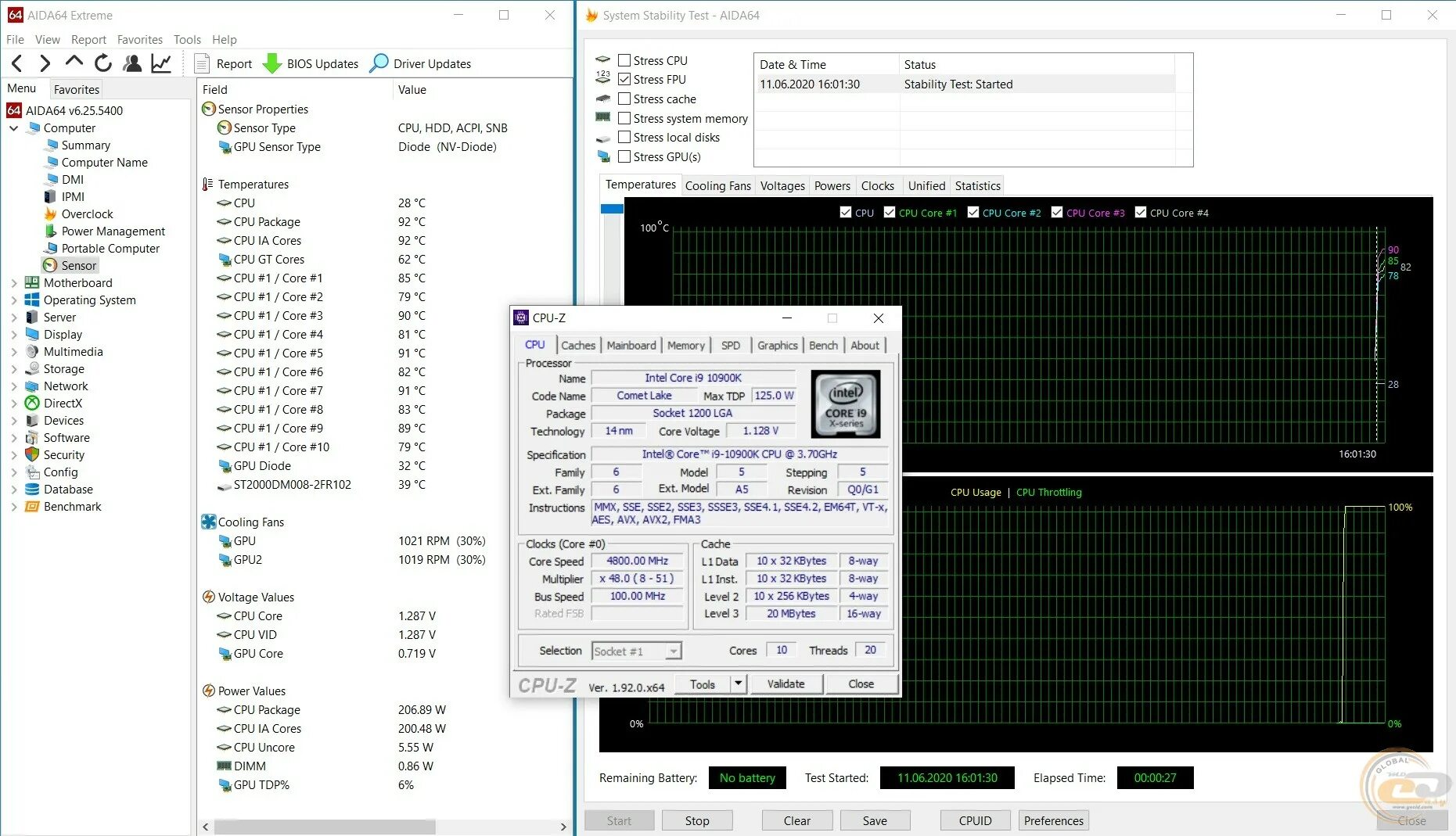The image size is (1456, 836).
Task: Enable Stress local disks checkbox
Action: click(624, 137)
